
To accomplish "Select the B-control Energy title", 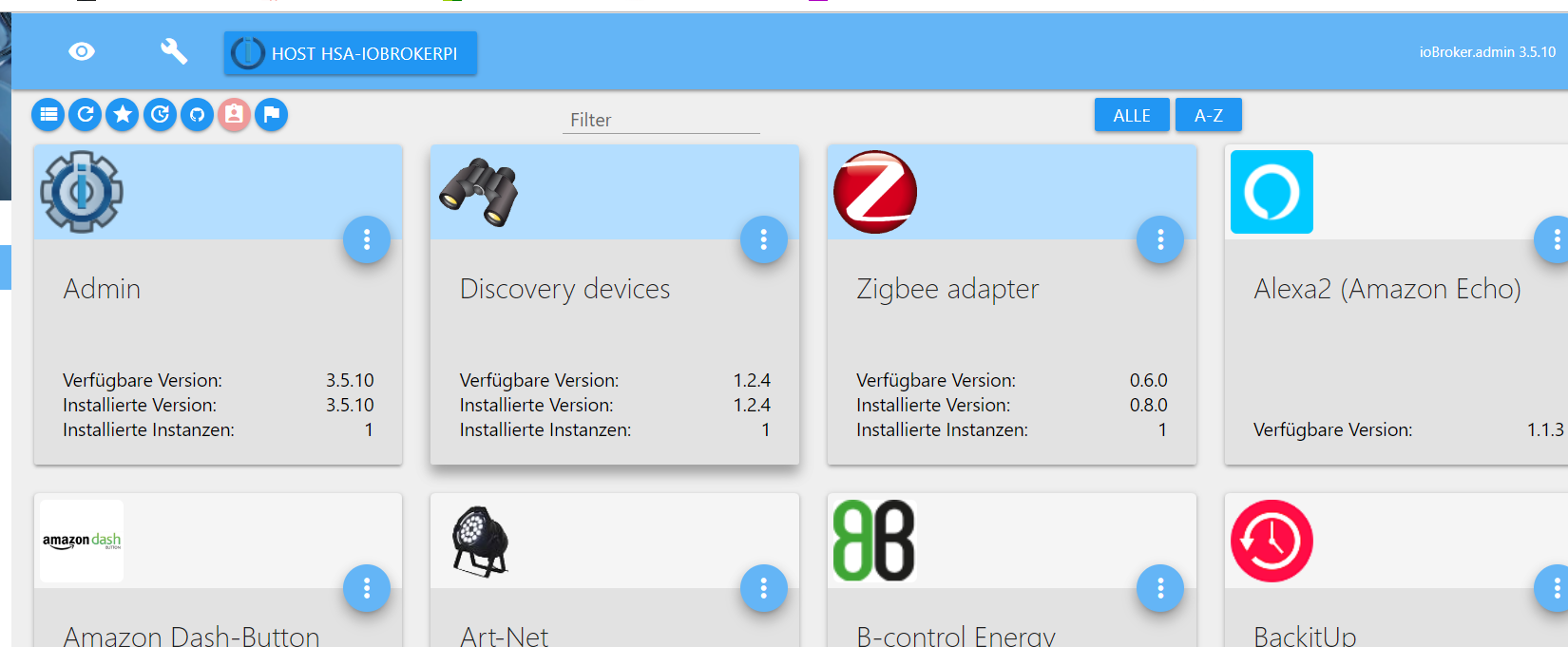I will click(956, 636).
